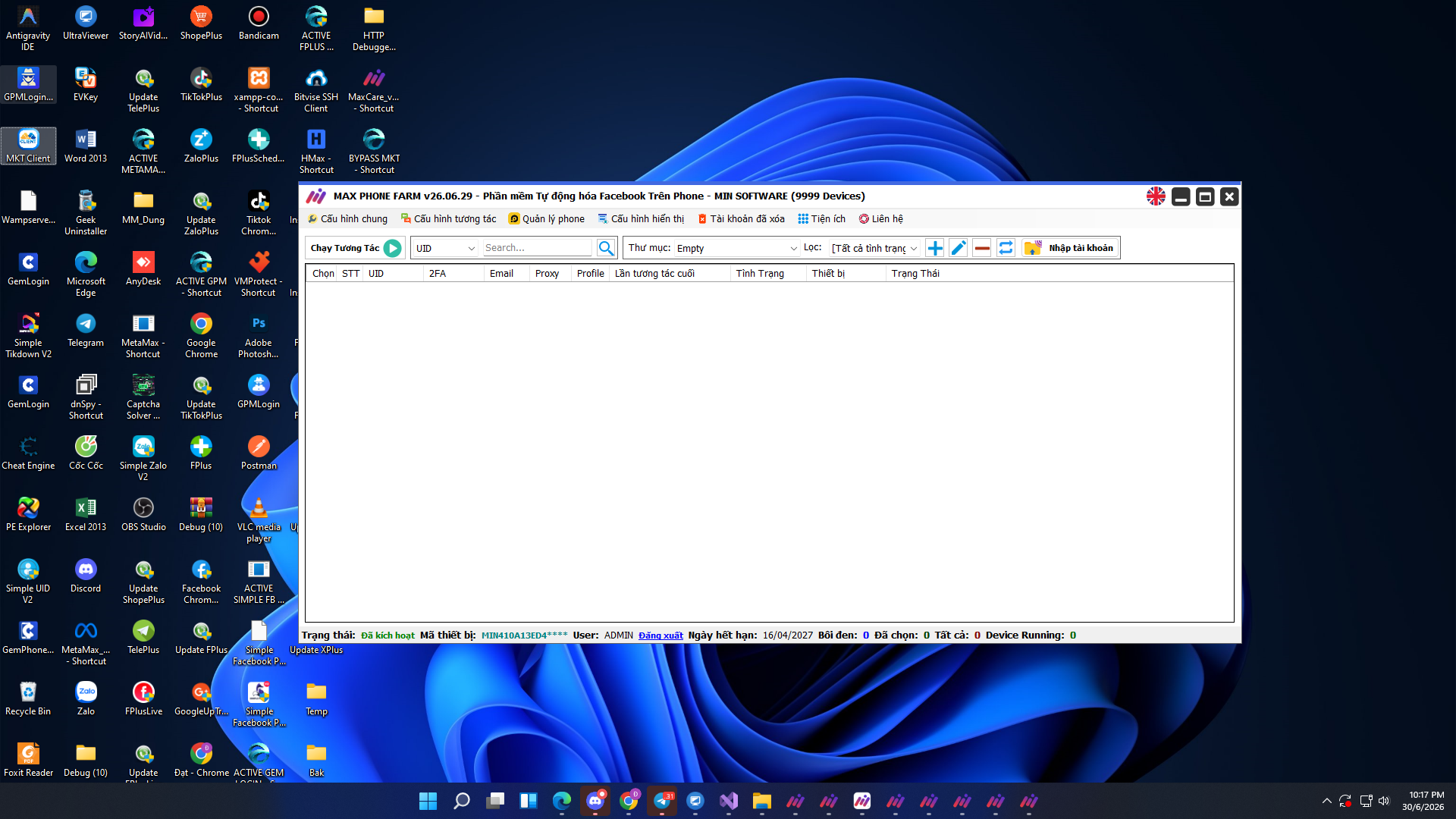Expand the Thư mục folder dropdown
This screenshot has height=819, width=1456.
[737, 248]
